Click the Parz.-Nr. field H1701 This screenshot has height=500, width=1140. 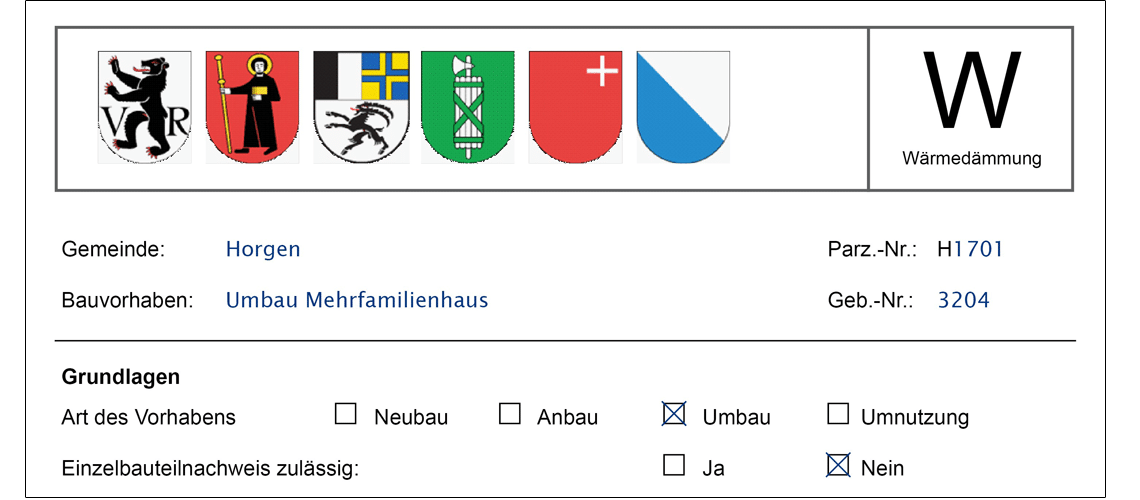point(970,249)
